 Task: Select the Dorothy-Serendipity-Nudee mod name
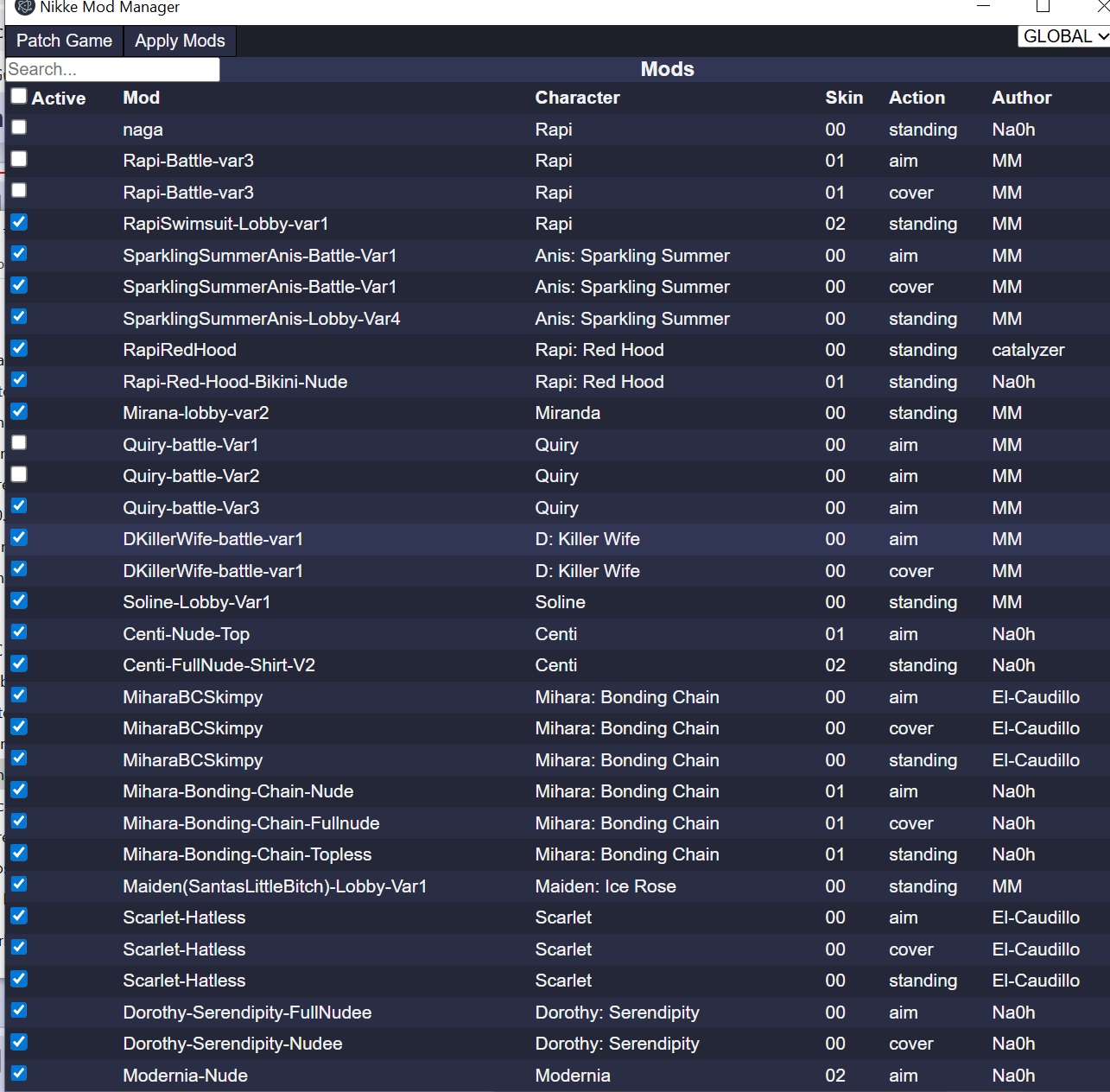232,1044
